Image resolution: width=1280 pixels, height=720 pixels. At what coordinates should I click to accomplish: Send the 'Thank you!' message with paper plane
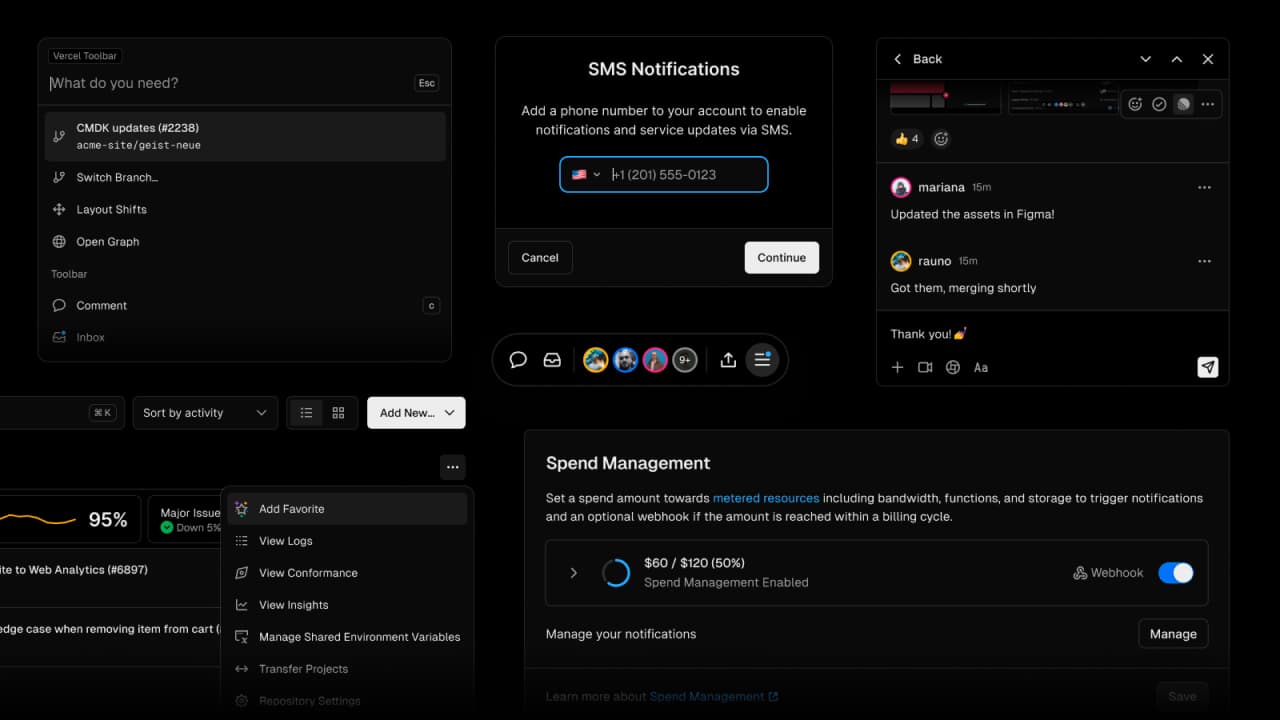pos(1208,367)
